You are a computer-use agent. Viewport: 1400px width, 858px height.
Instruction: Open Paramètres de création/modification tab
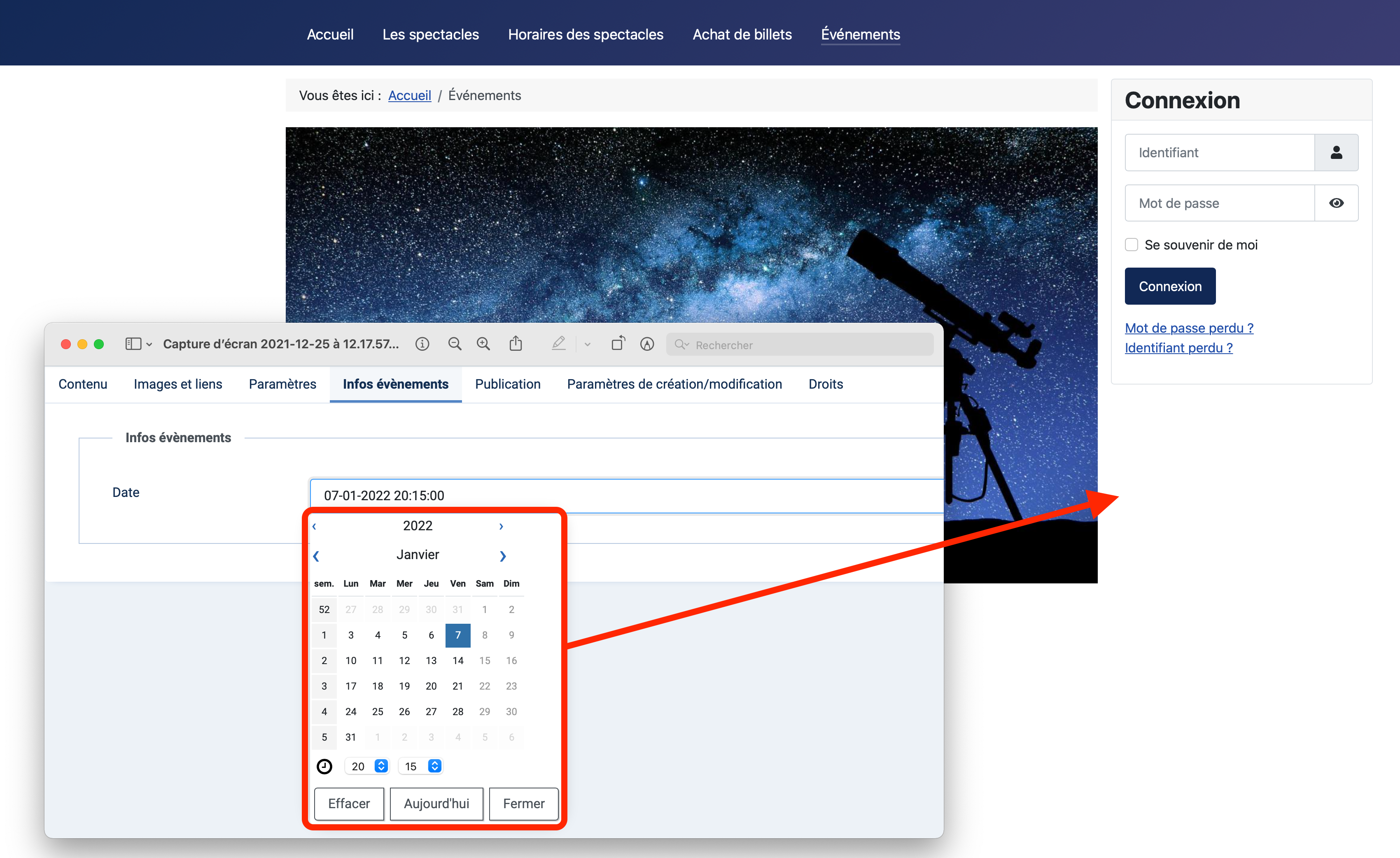coord(674,384)
